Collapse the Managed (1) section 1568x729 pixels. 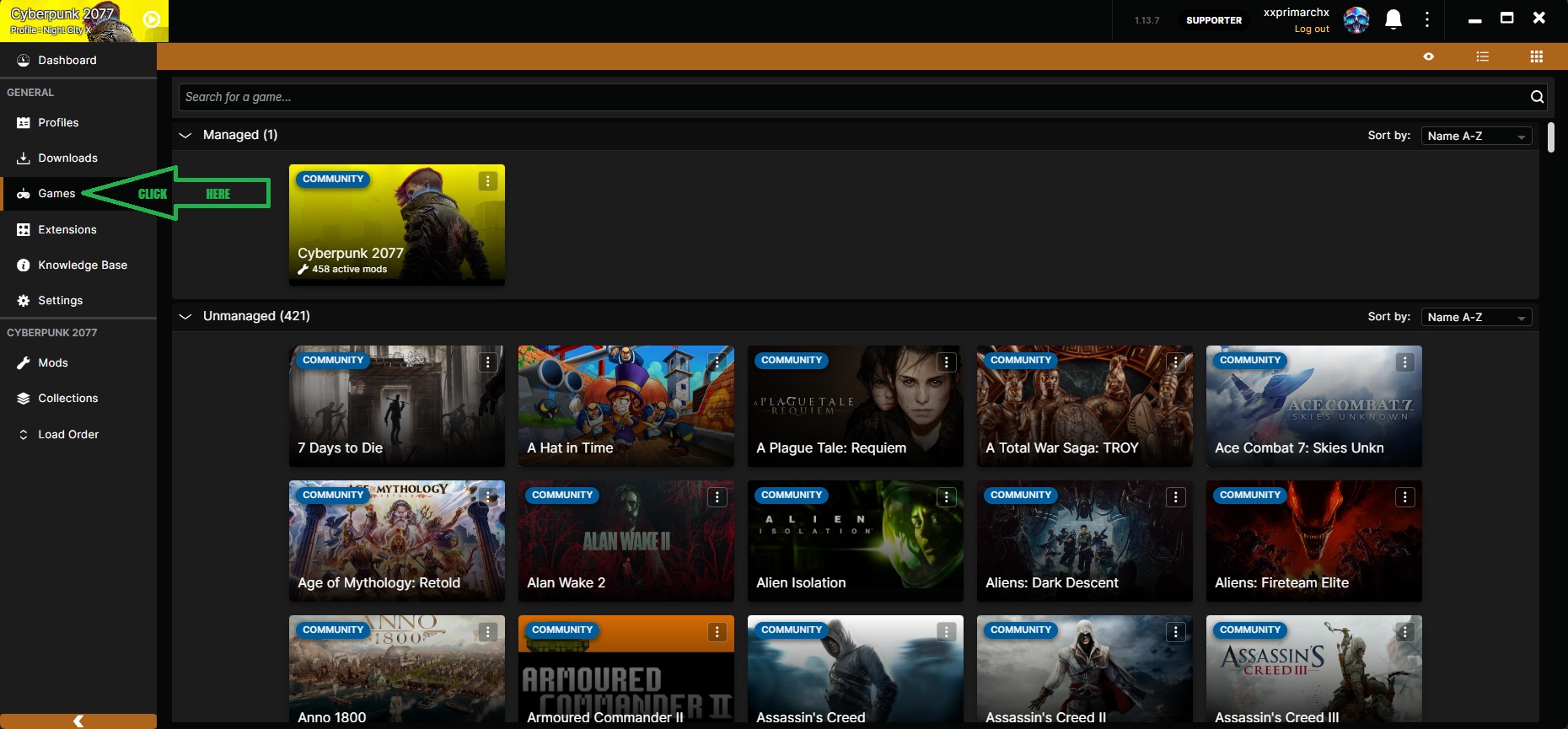(185, 135)
